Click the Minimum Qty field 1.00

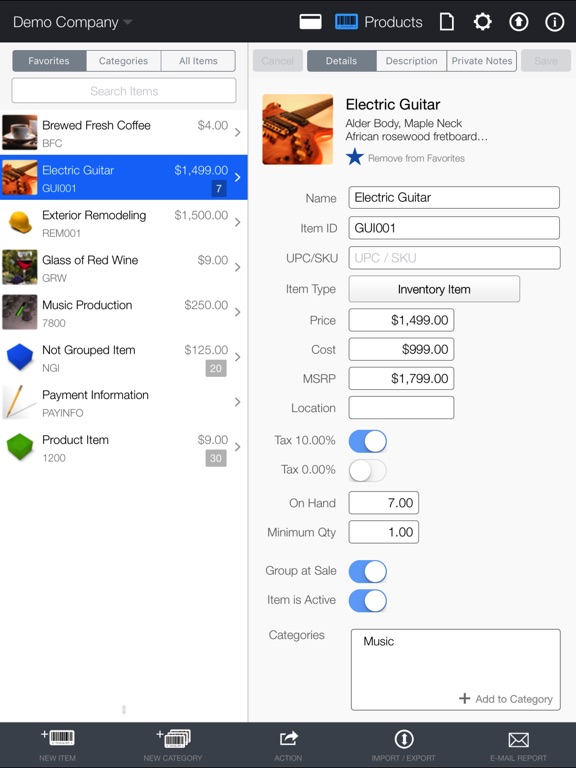(x=384, y=532)
